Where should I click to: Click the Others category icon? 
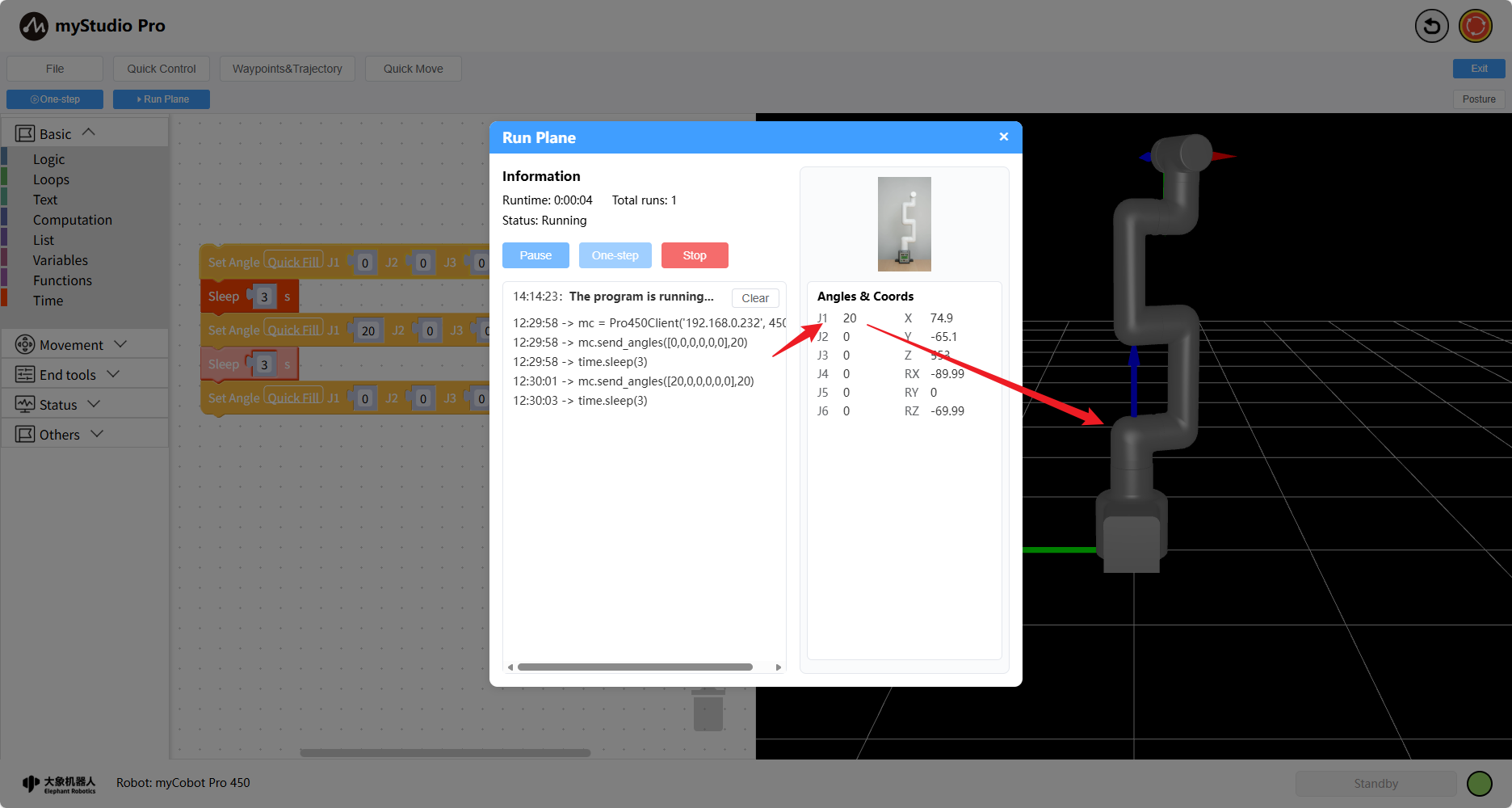tap(25, 435)
